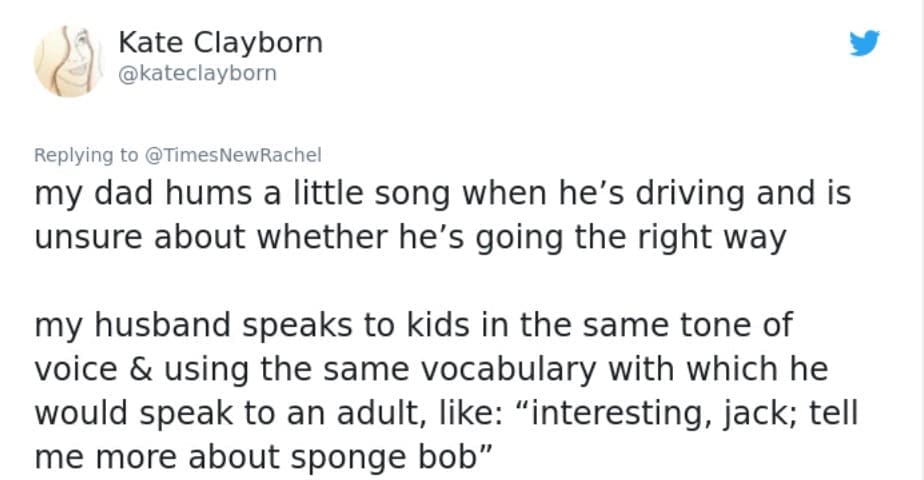Click the line starting "voice & using"
This screenshot has width=924, height=480.
(x=432, y=369)
